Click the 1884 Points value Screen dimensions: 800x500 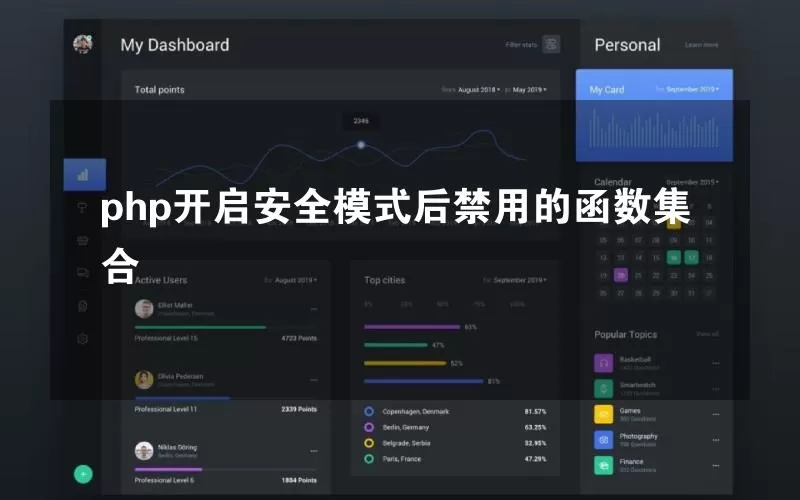tap(299, 480)
